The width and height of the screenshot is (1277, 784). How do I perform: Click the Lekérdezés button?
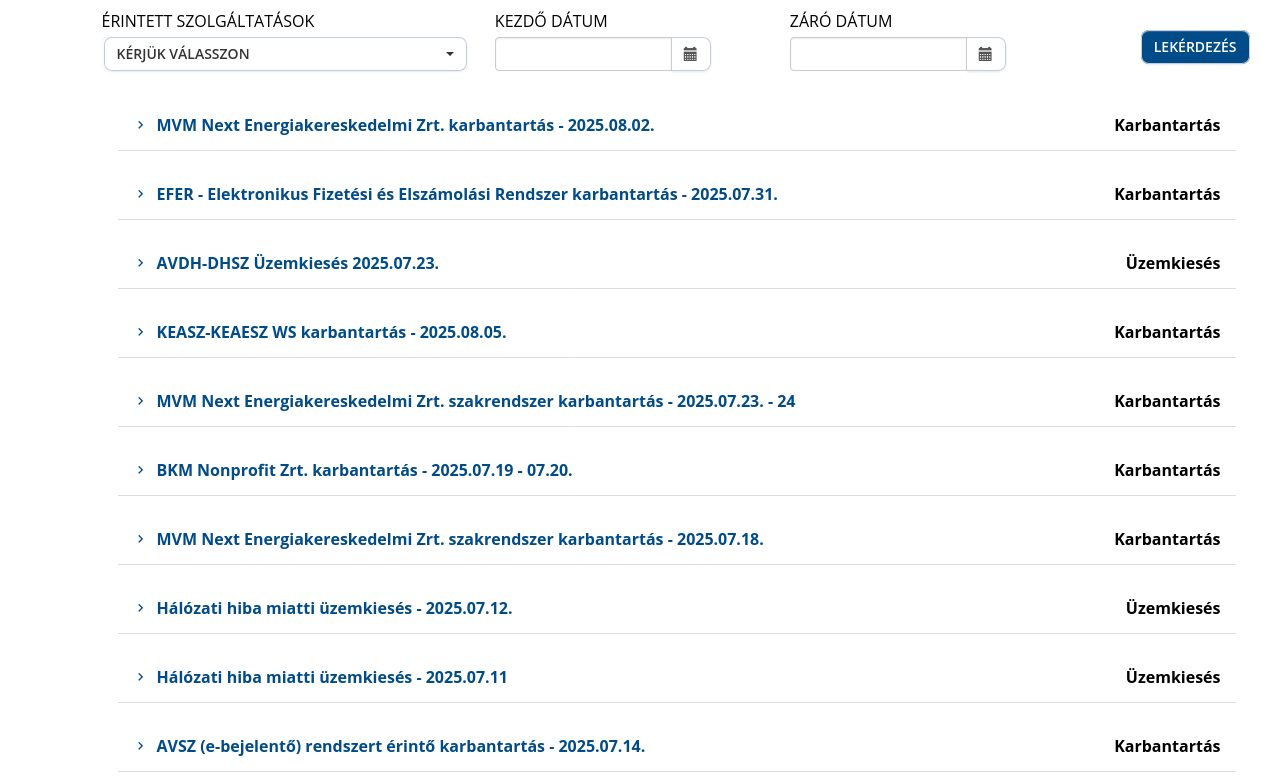coord(1195,47)
